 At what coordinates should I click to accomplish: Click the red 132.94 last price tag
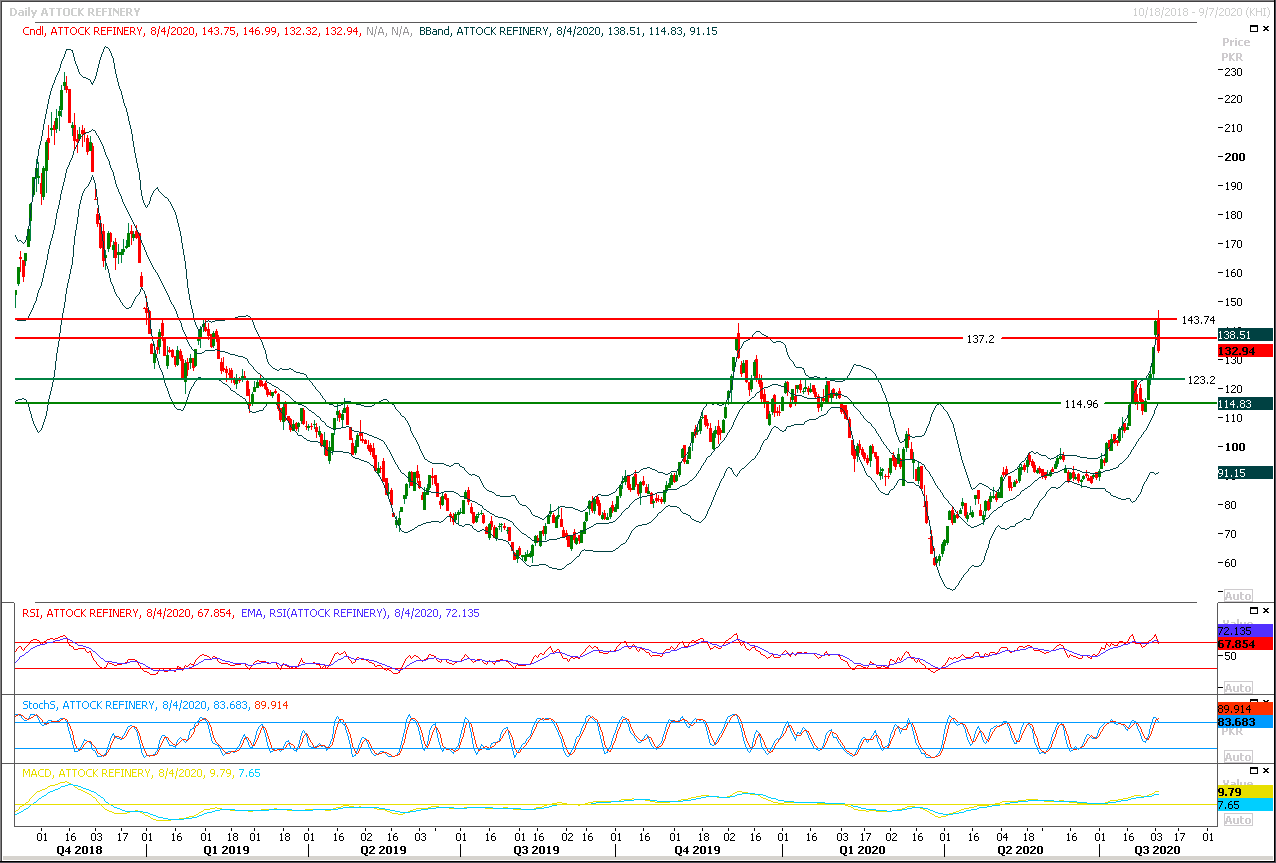1244,351
